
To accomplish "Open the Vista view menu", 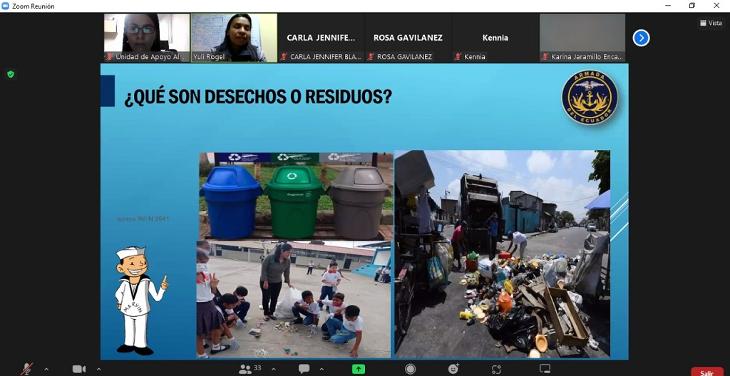I will [711, 23].
